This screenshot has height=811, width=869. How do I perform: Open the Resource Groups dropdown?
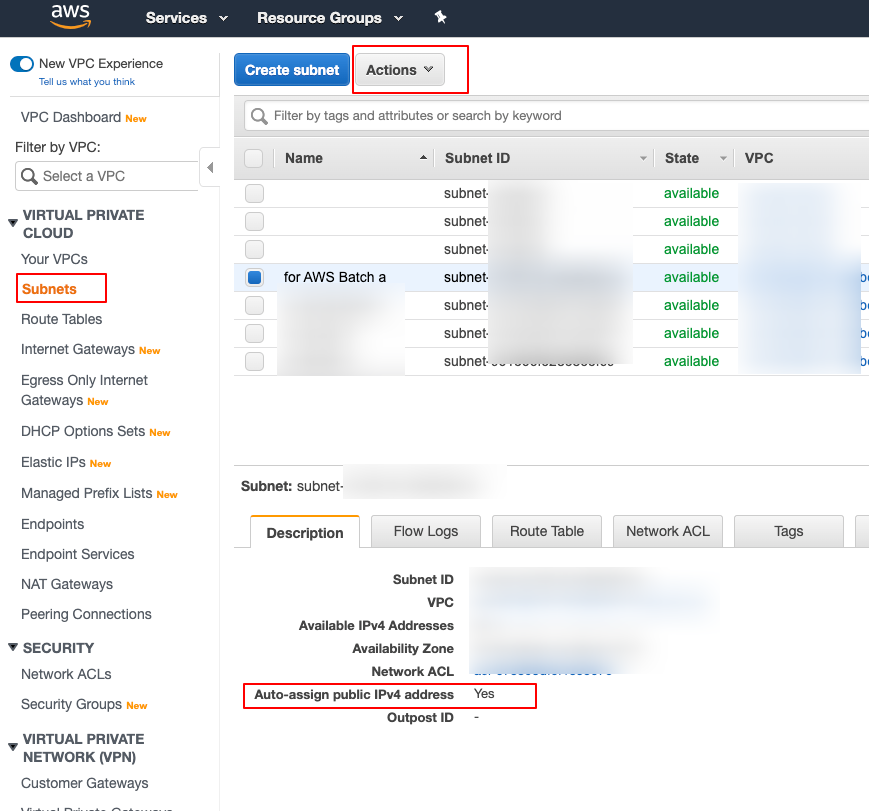tap(330, 18)
